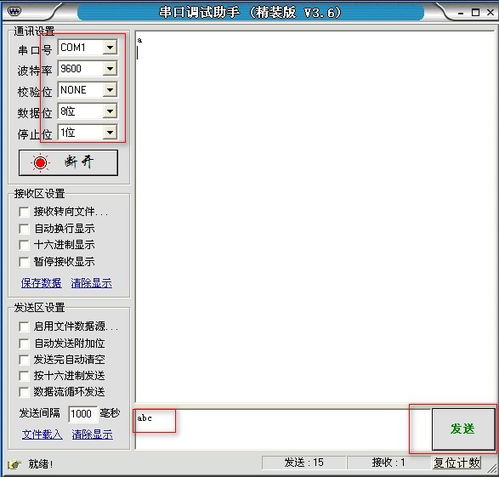Click the 保存数据 save data link
The image size is (499, 477).
[41, 283]
